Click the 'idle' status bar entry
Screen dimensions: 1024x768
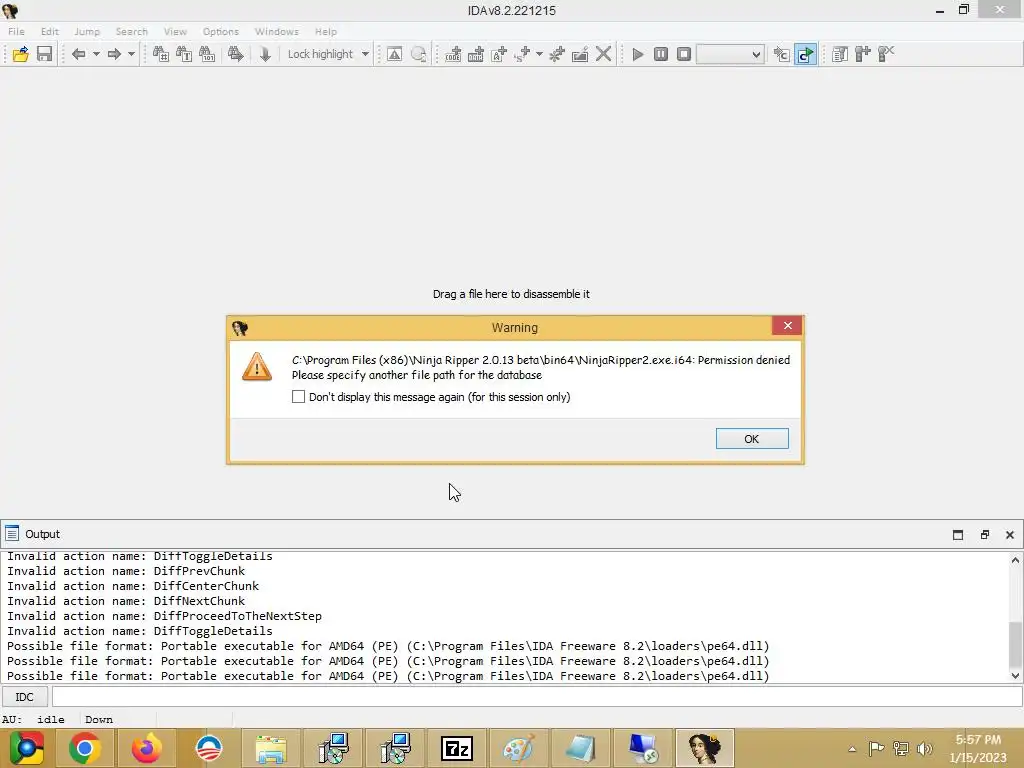pos(50,720)
